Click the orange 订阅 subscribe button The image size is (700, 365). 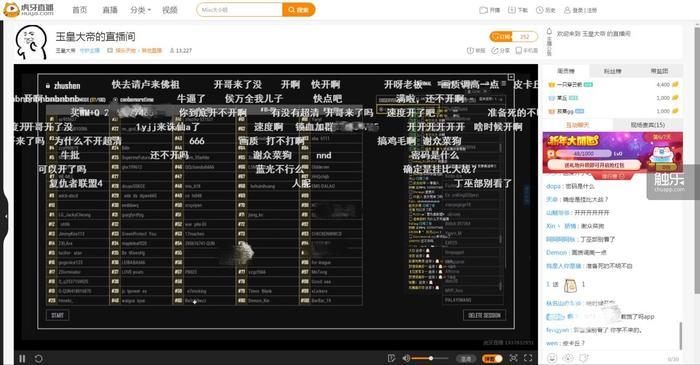click(501, 37)
